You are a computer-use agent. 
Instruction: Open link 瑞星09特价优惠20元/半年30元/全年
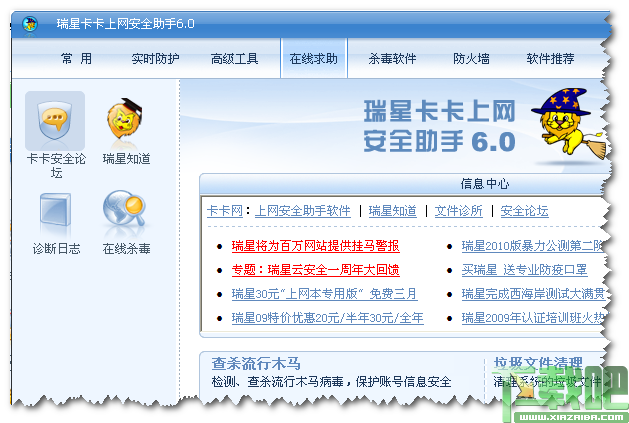coord(327,318)
